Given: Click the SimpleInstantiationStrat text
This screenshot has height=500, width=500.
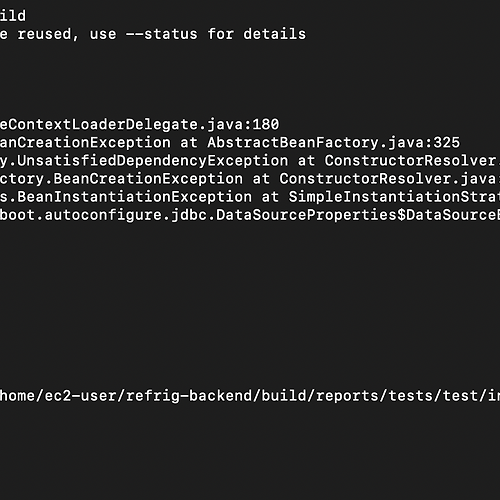Looking at the screenshot, I should 394,197.
